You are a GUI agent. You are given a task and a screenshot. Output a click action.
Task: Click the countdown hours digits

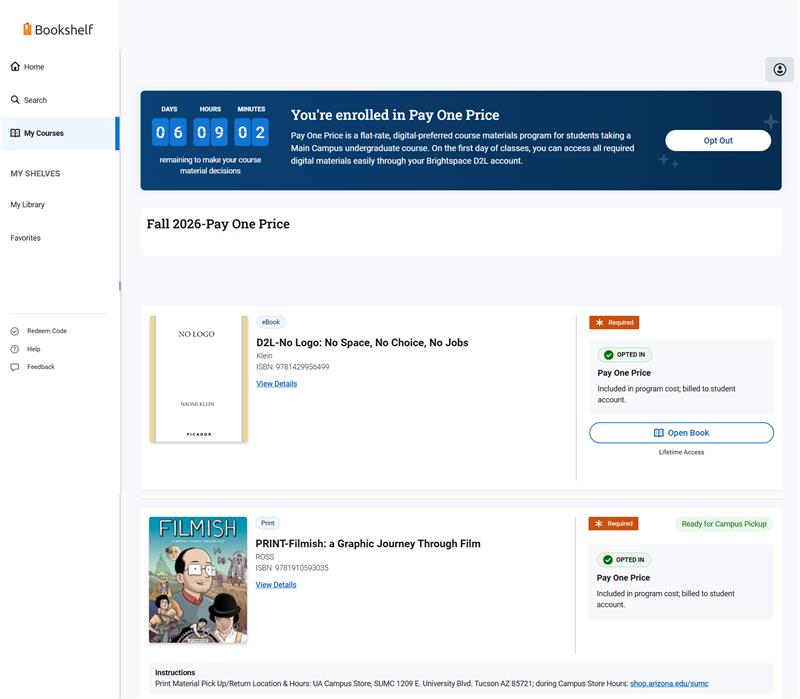[210, 133]
